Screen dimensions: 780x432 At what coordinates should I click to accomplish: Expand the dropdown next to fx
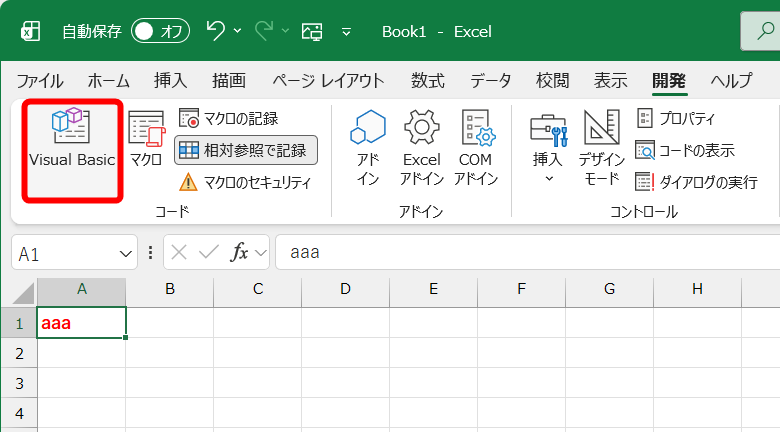coord(261,253)
